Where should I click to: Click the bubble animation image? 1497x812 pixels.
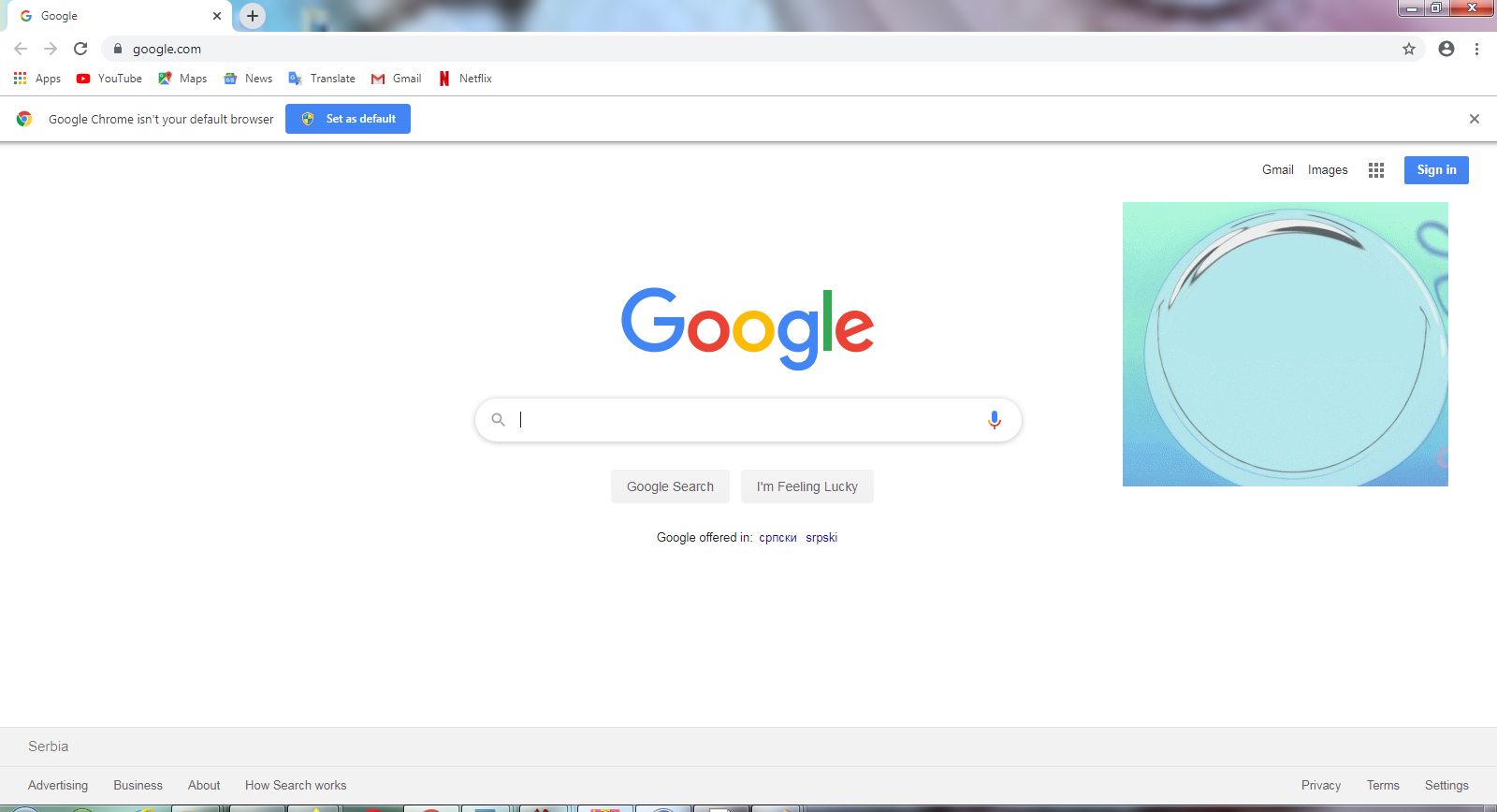pyautogui.click(x=1286, y=344)
